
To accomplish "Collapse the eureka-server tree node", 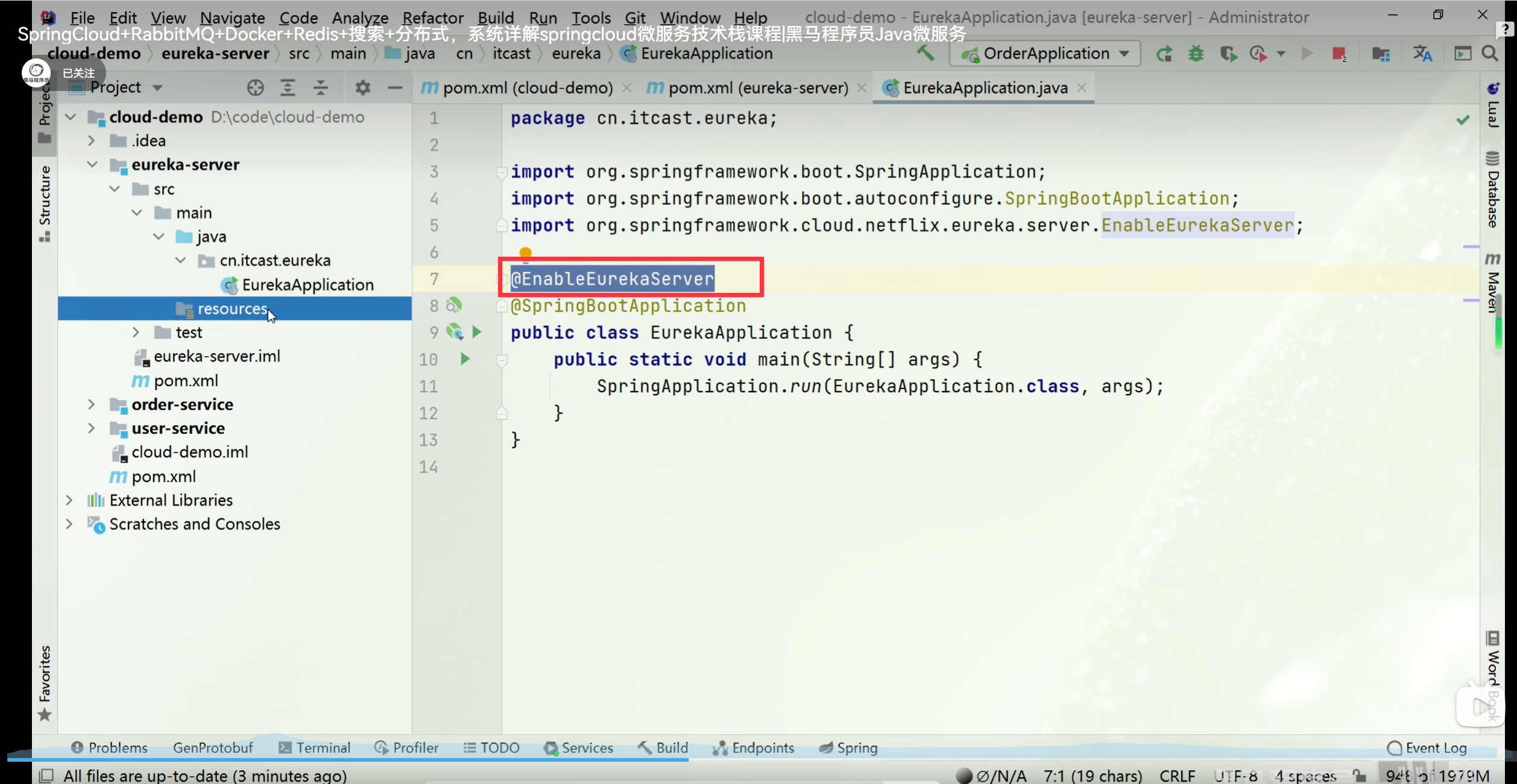I will pyautogui.click(x=92, y=165).
